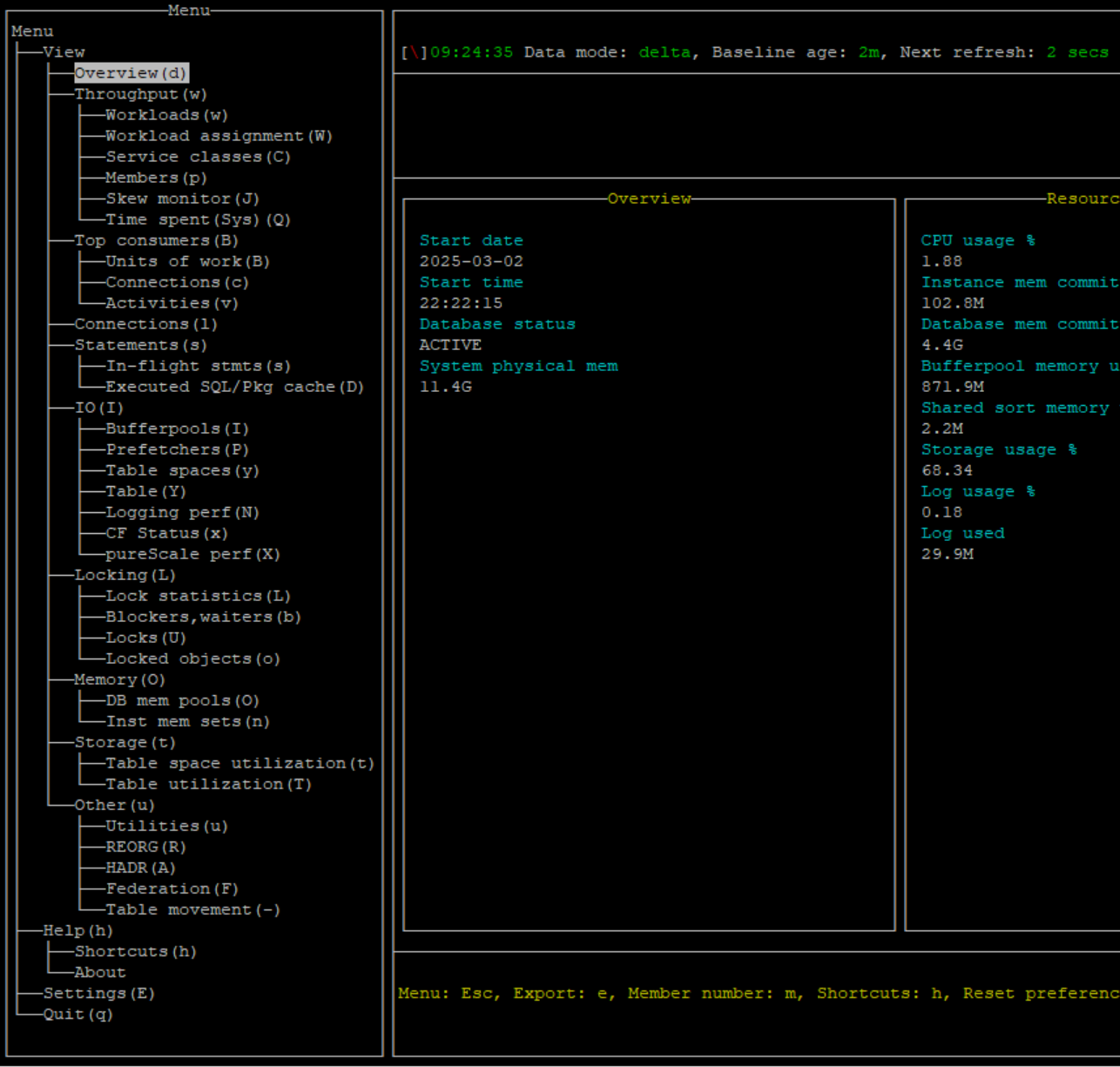
Task: Open Locks (U) view
Action: tap(146, 638)
